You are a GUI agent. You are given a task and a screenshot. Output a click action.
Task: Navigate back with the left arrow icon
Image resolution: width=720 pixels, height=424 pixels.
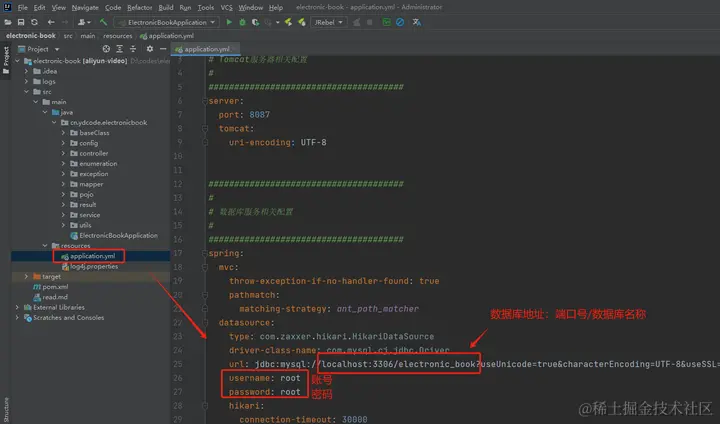51,22
